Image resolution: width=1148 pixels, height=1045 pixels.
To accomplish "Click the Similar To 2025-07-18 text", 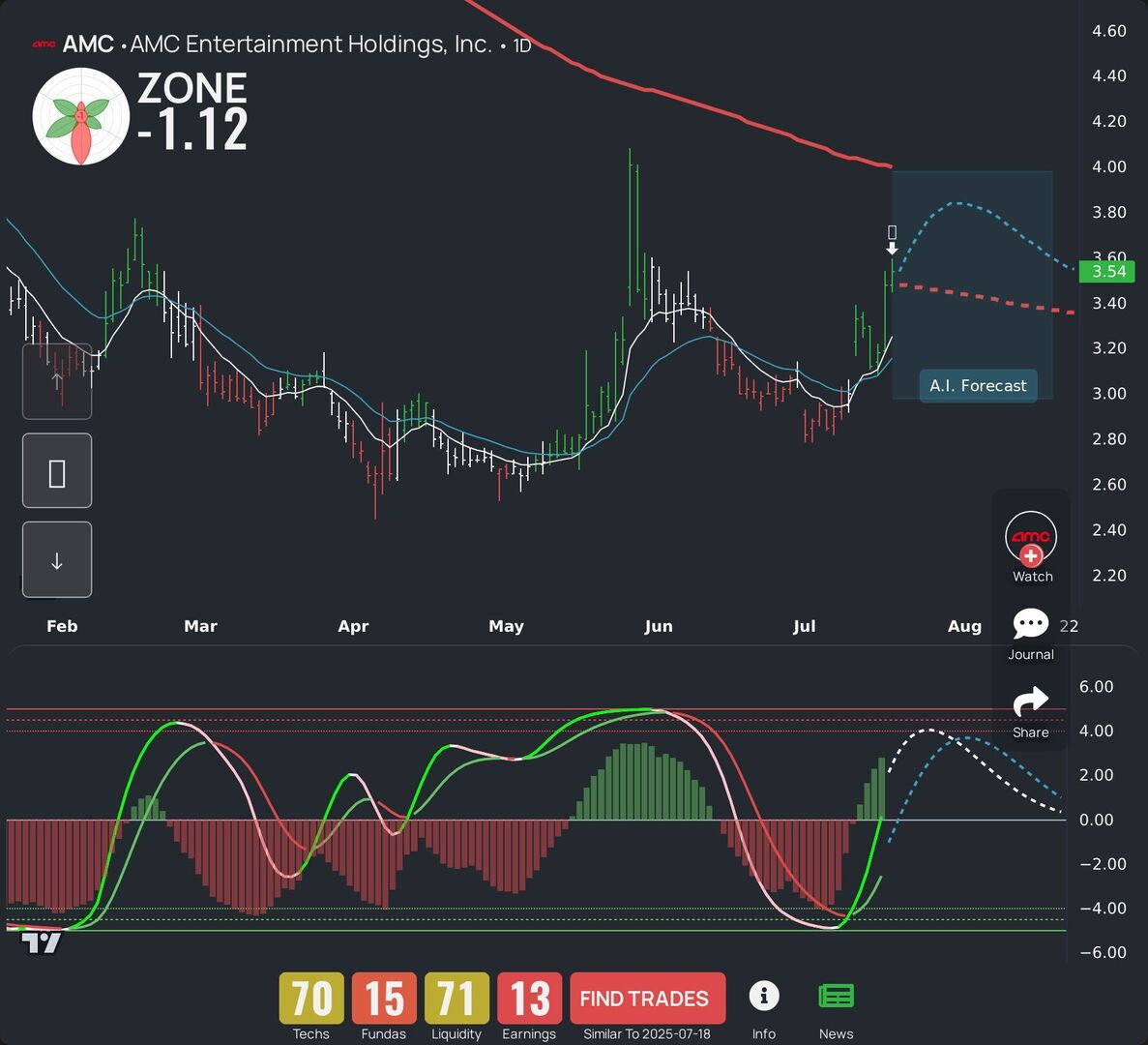I will coord(647,1034).
